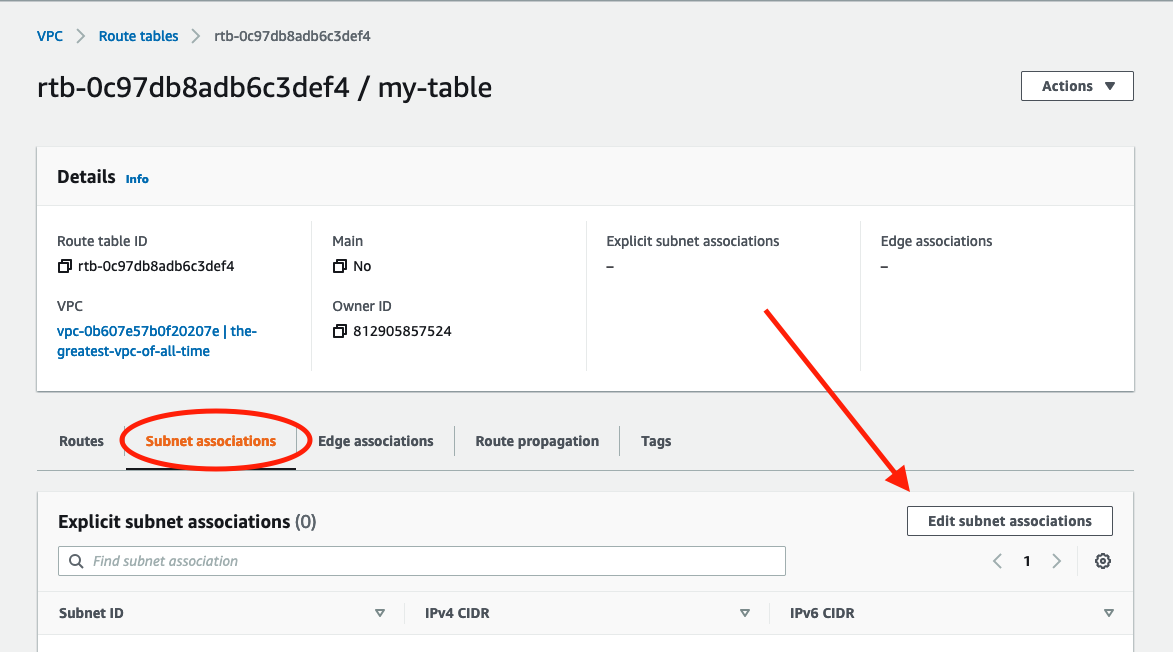This screenshot has height=652, width=1173.
Task: Sort by IPv6 CIDR column arrow
Action: coord(1108,613)
